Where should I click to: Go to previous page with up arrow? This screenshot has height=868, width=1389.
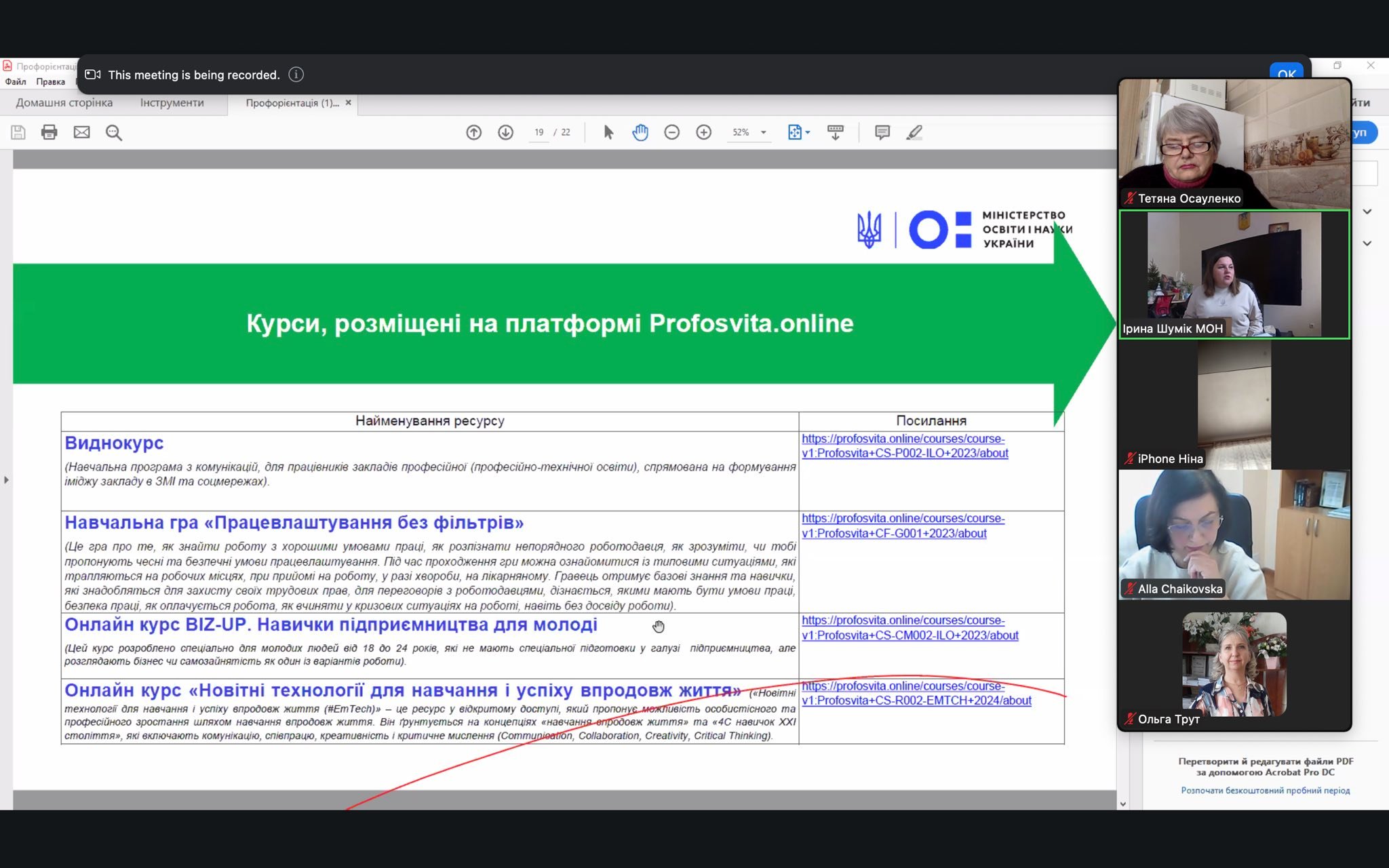point(473,132)
